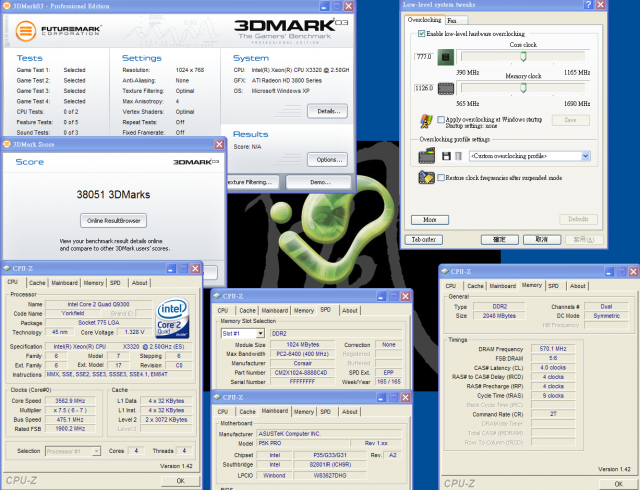640x490 pixels.
Task: Click the core clock 777.0 value field
Action: [x=424, y=57]
